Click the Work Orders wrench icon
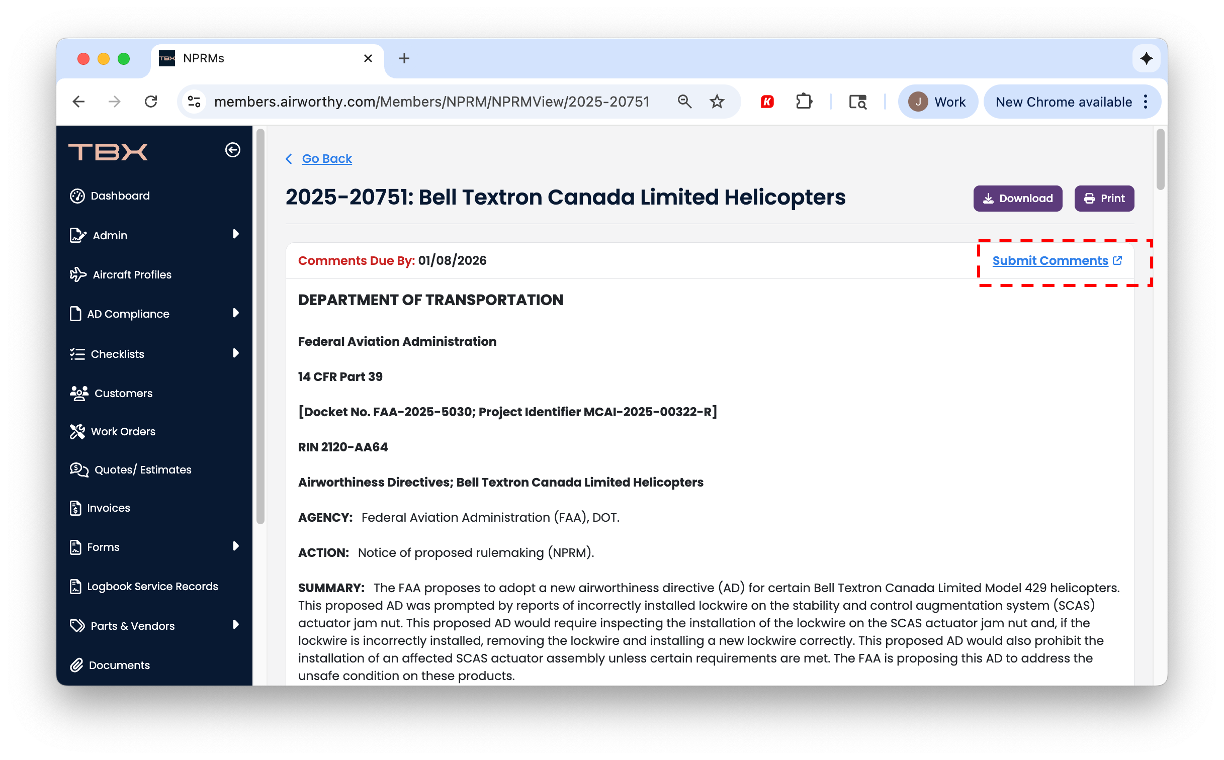The height and width of the screenshot is (760, 1224). coord(77,432)
